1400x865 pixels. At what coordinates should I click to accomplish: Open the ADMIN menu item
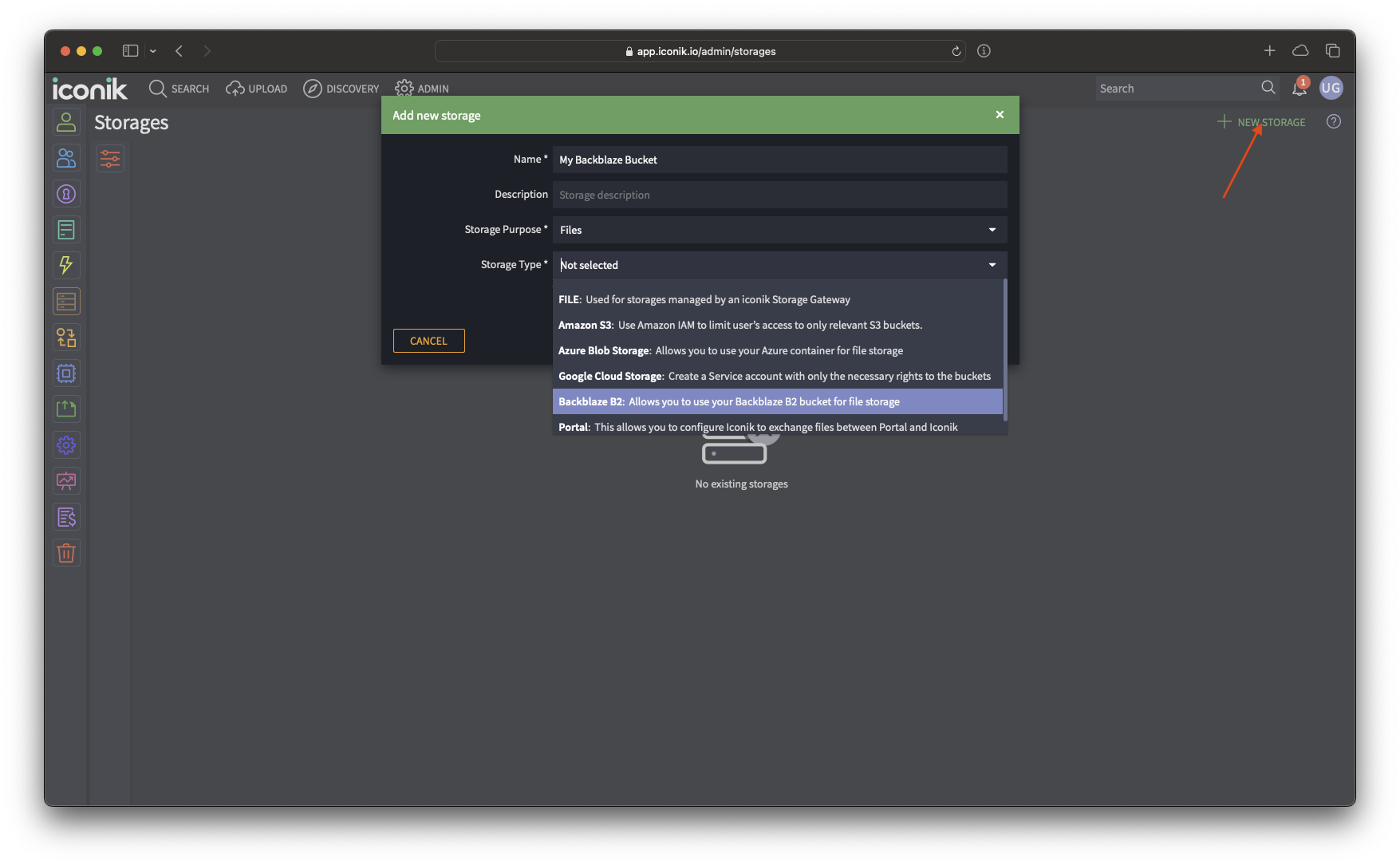coord(422,89)
